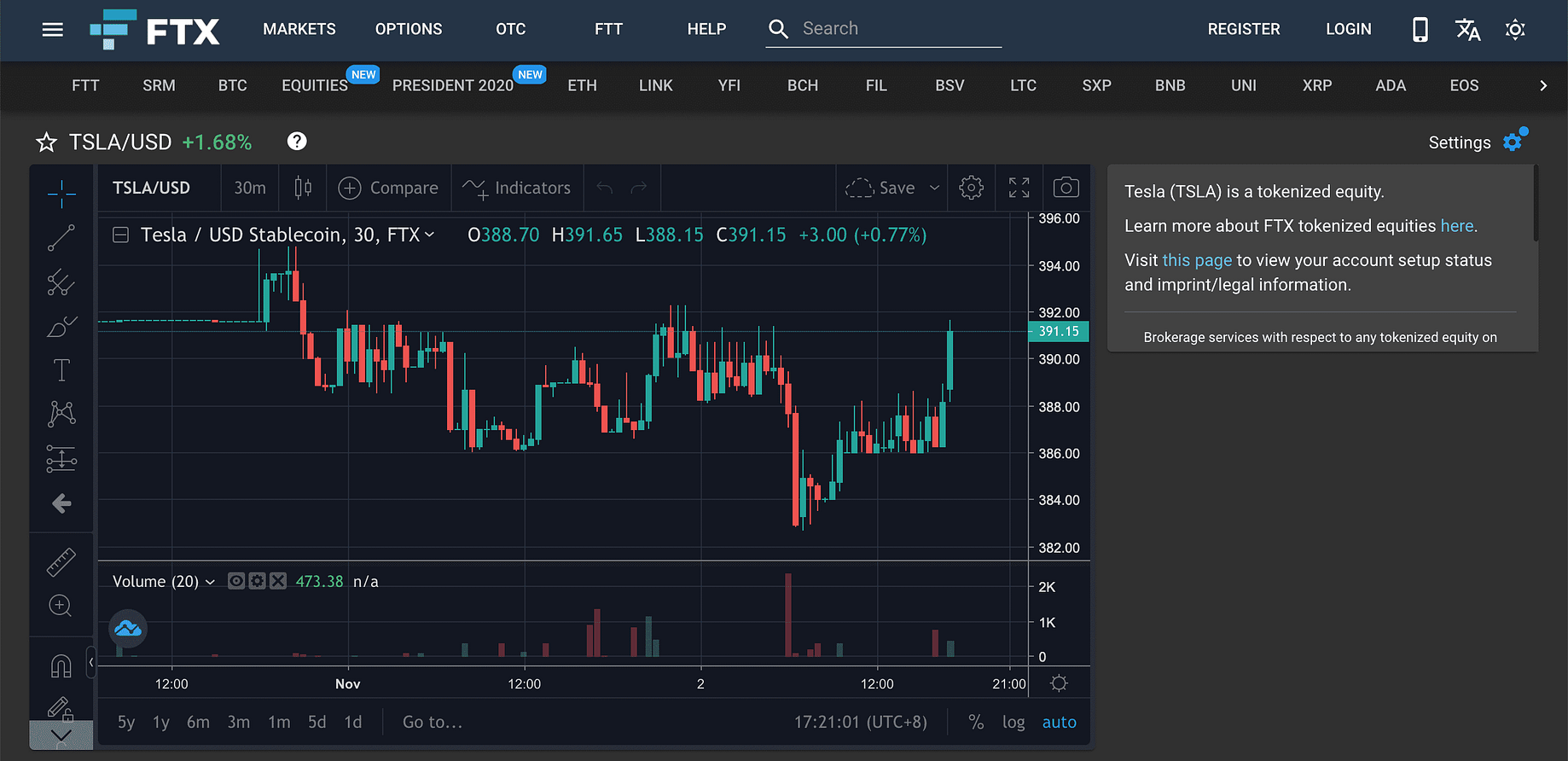Open MARKETS menu
Viewport: 1568px width, 761px height.
pyautogui.click(x=299, y=29)
